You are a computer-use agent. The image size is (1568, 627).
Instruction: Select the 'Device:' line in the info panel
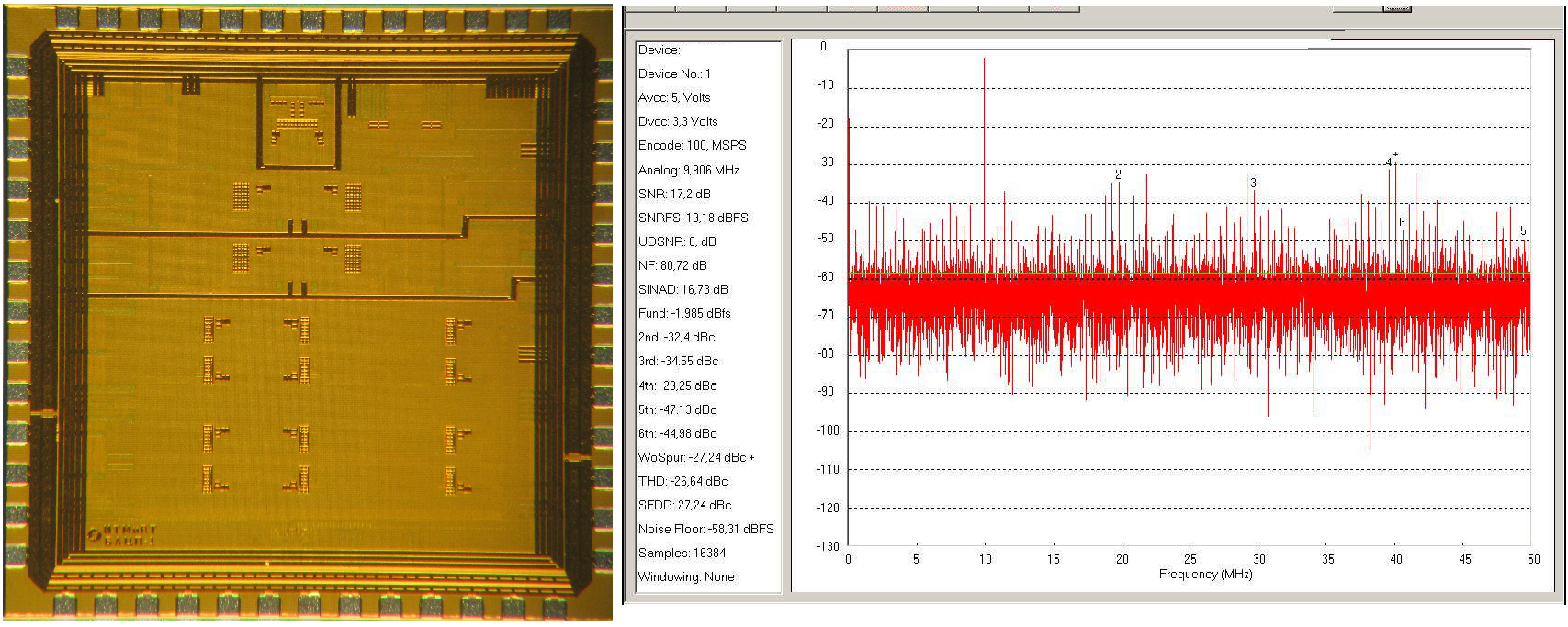pyautogui.click(x=660, y=50)
